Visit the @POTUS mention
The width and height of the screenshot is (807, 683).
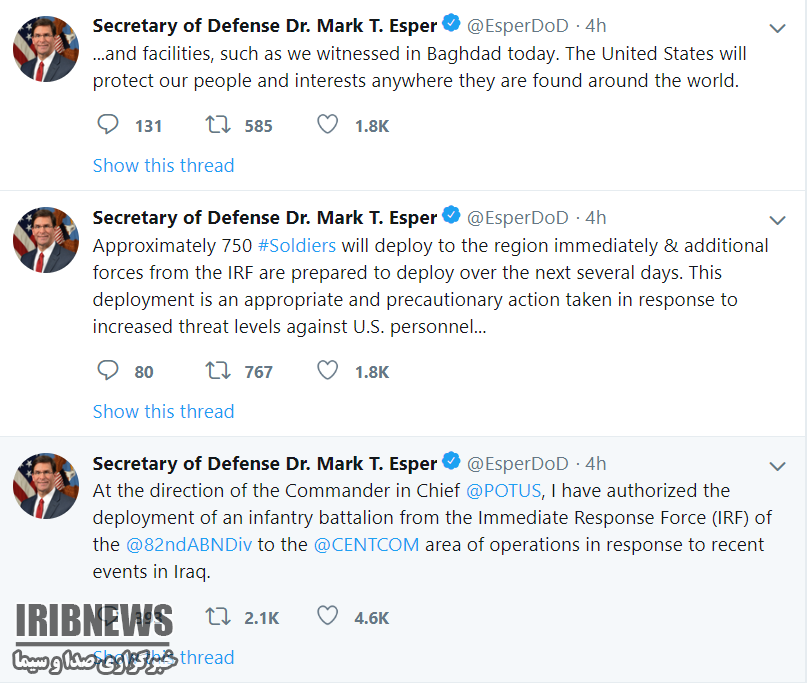[x=503, y=491]
